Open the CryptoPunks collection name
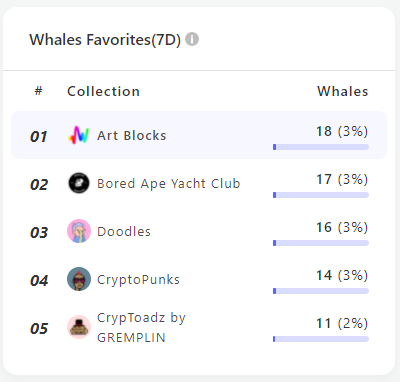Image resolution: width=400 pixels, height=382 pixels. (x=138, y=280)
